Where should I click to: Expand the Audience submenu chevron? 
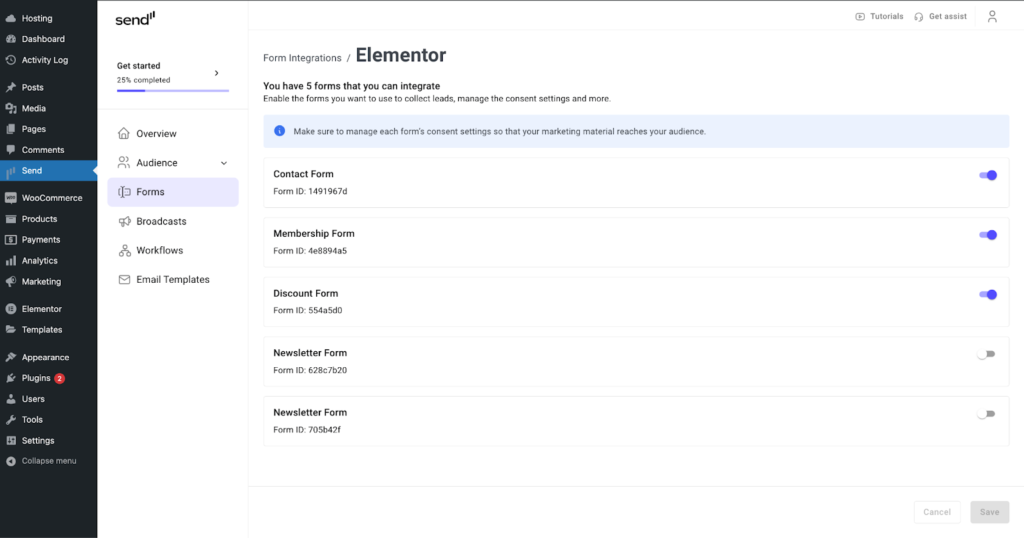coord(224,163)
